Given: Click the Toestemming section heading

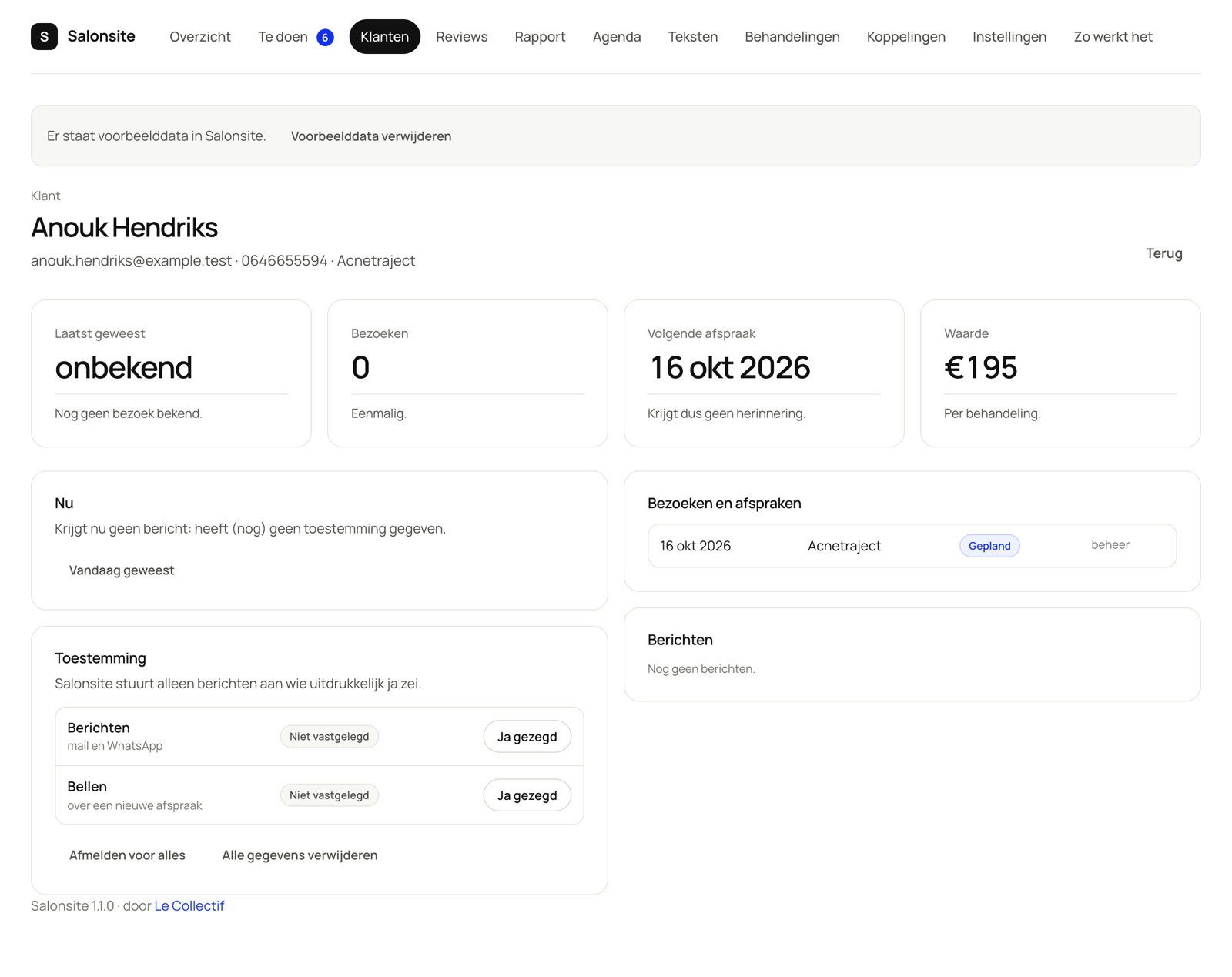Looking at the screenshot, I should tap(100, 658).
